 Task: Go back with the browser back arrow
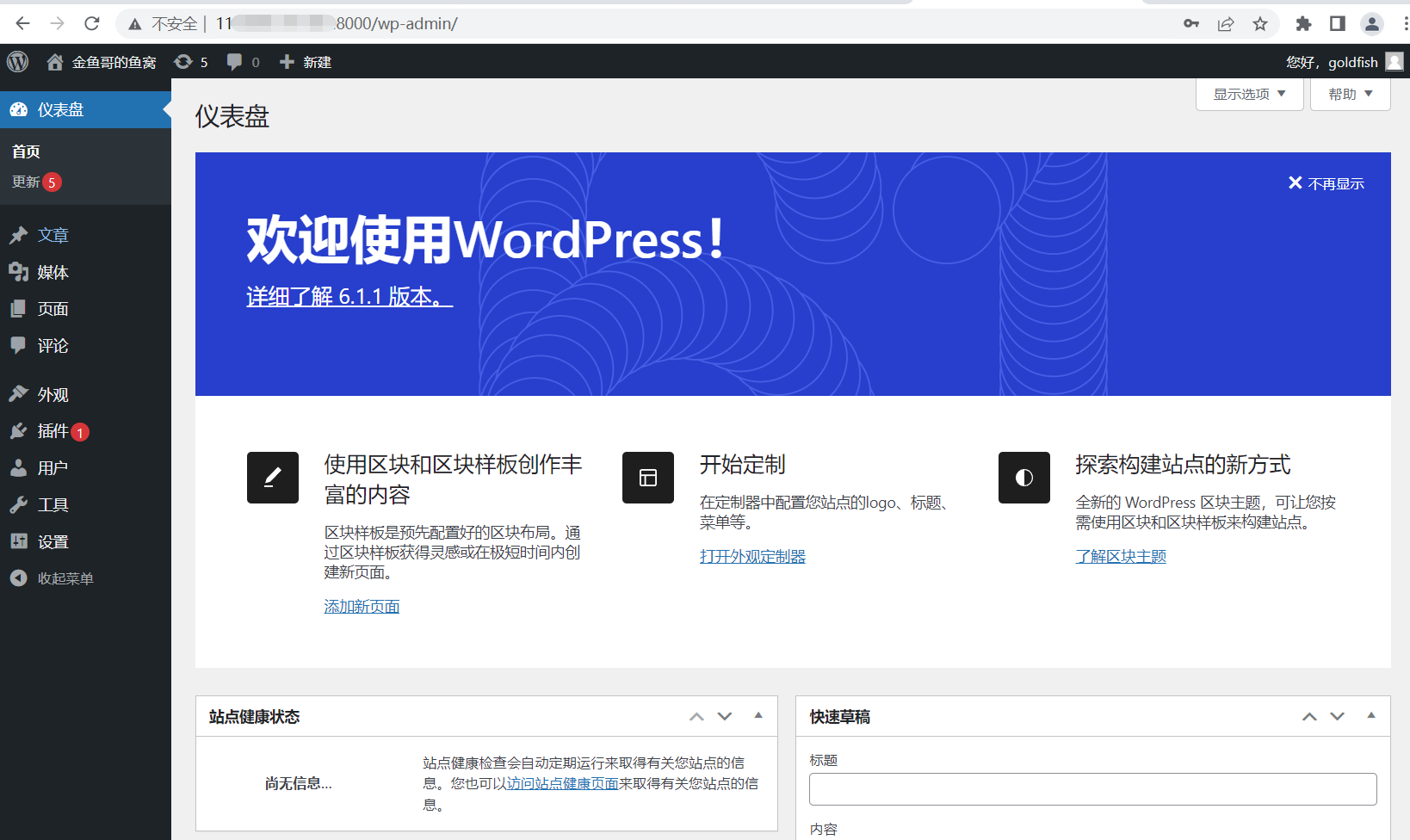23,23
